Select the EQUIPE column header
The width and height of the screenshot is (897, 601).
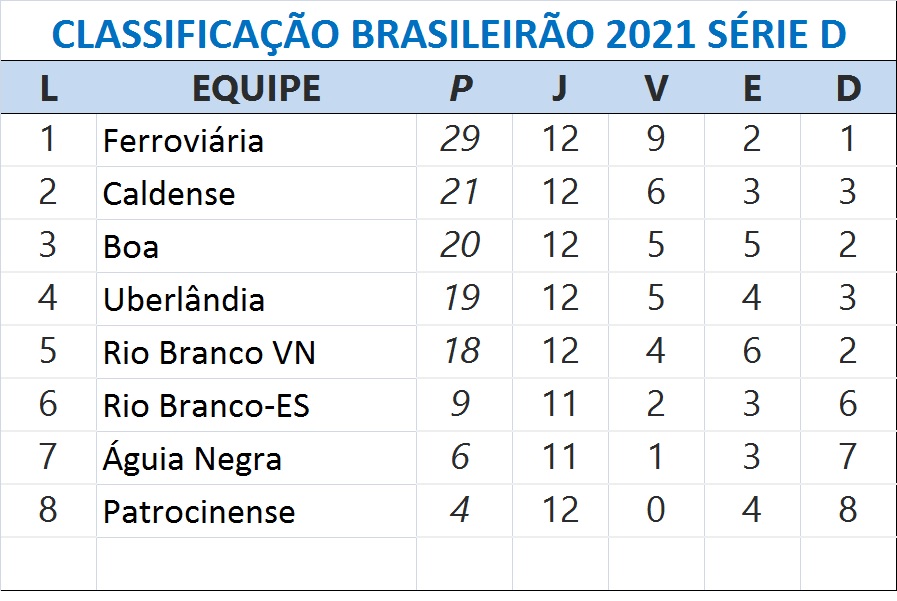click(256, 89)
